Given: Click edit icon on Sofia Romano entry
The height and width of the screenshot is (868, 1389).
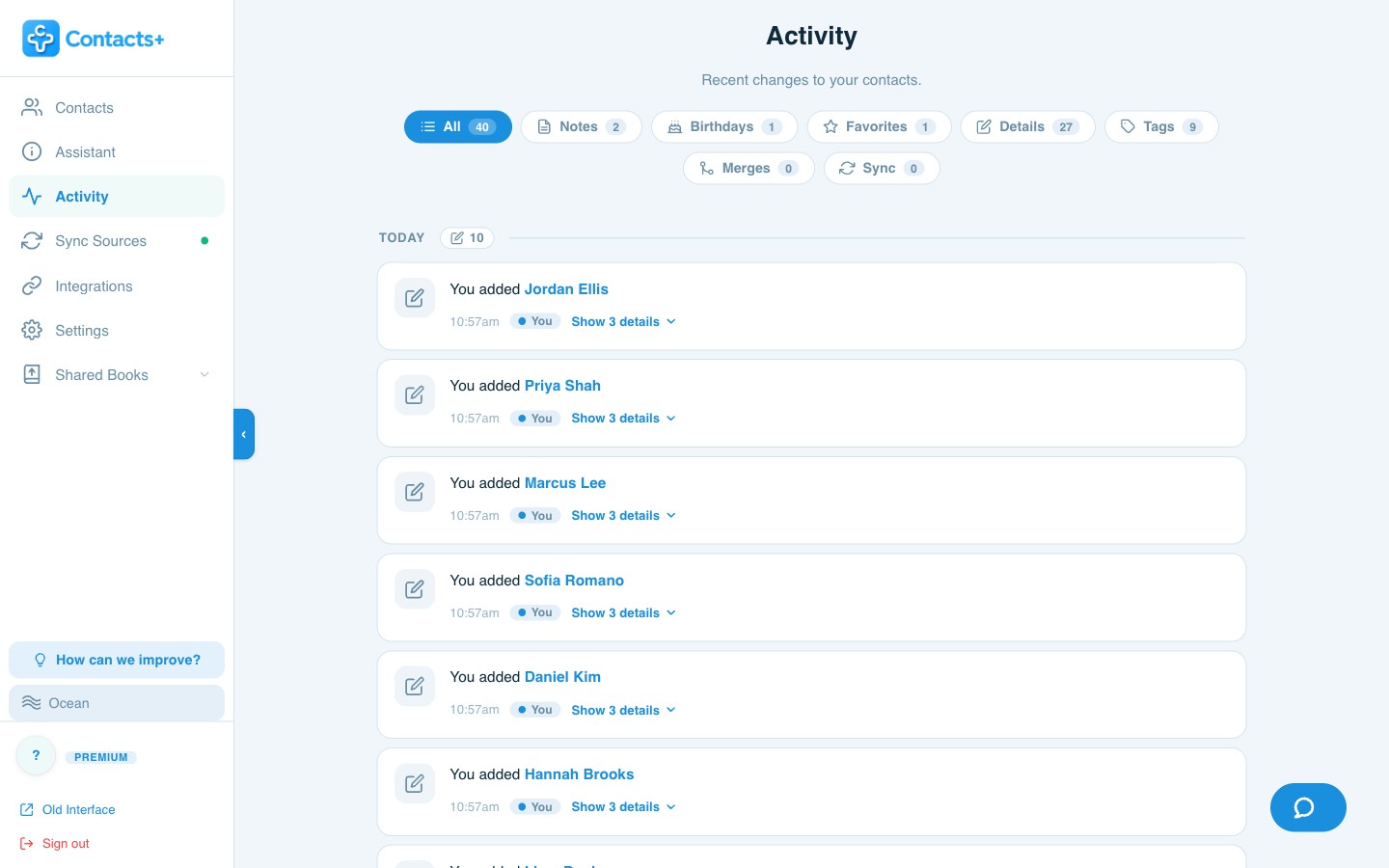Looking at the screenshot, I should pos(415,589).
